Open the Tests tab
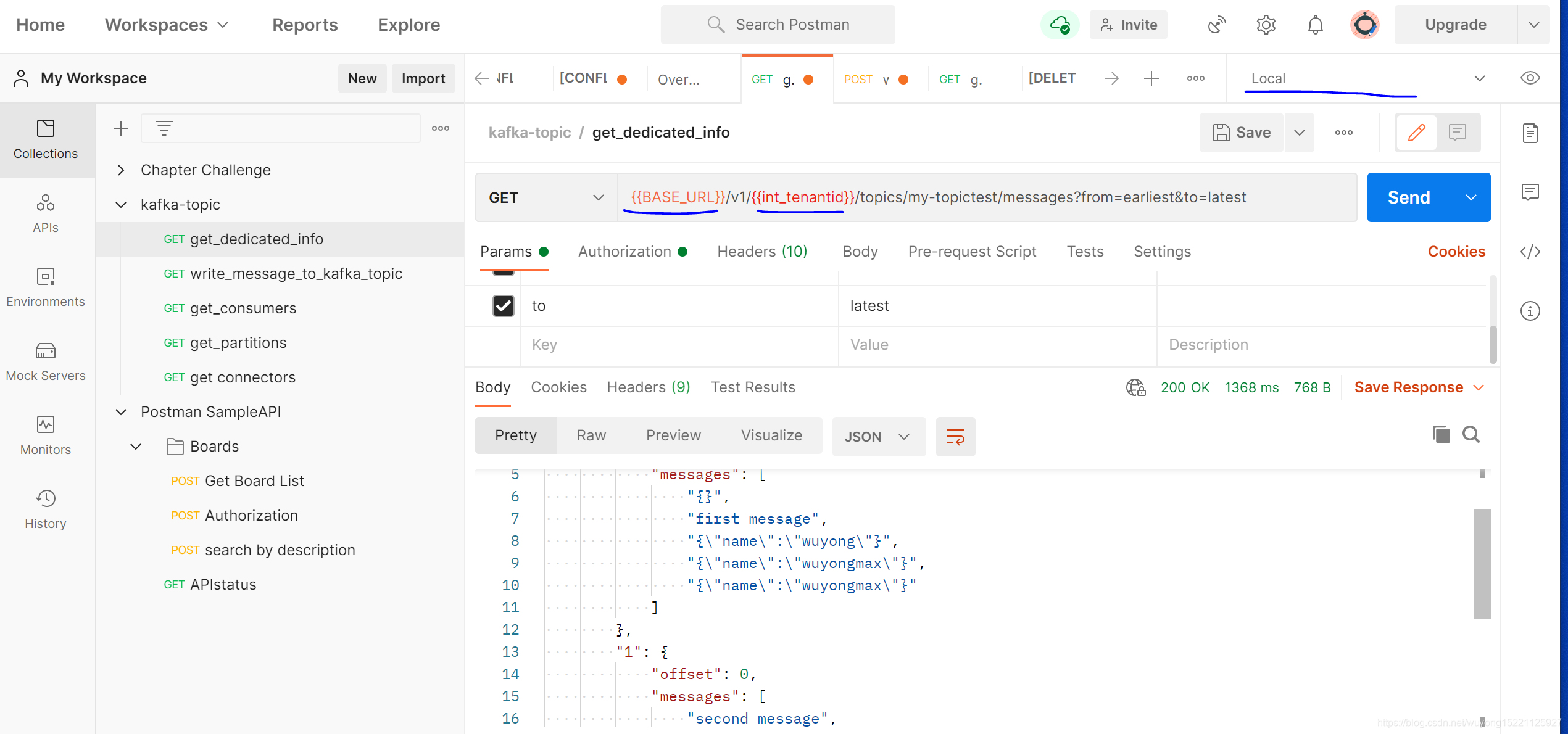 point(1085,252)
